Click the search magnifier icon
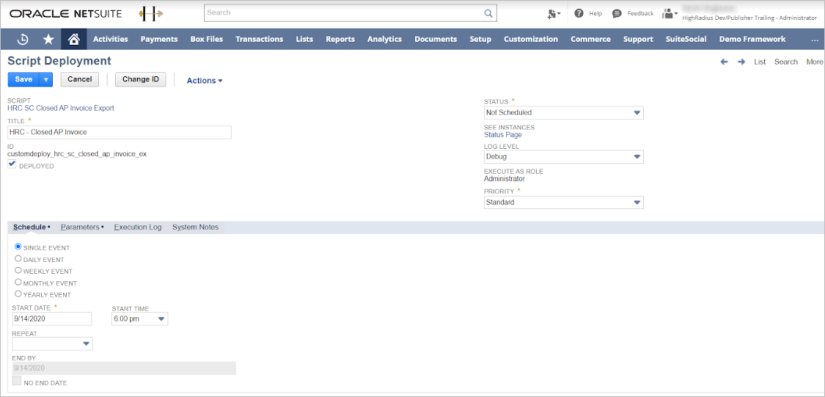 (488, 13)
